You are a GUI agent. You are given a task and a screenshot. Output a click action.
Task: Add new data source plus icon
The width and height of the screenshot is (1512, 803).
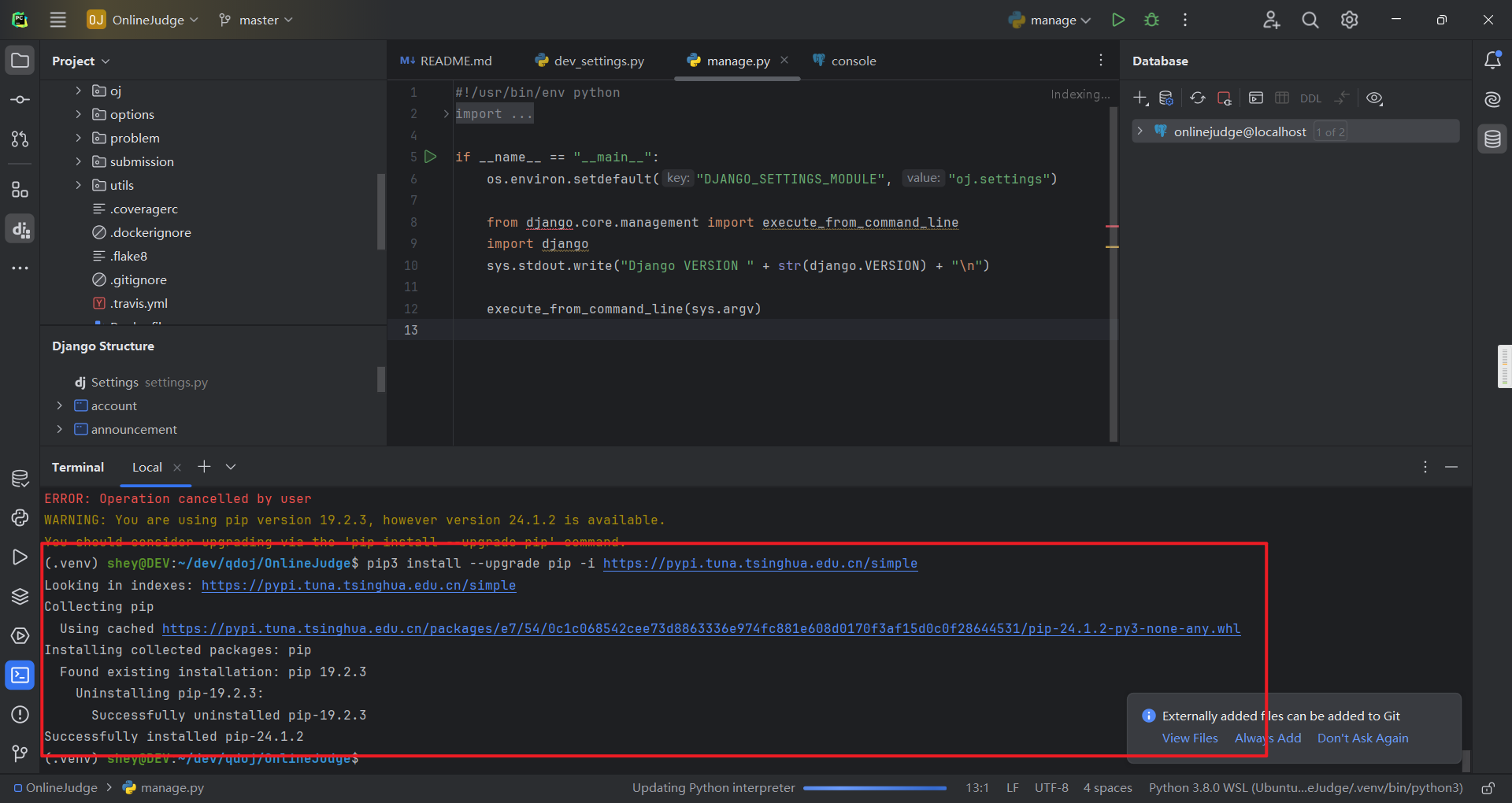coord(1140,98)
